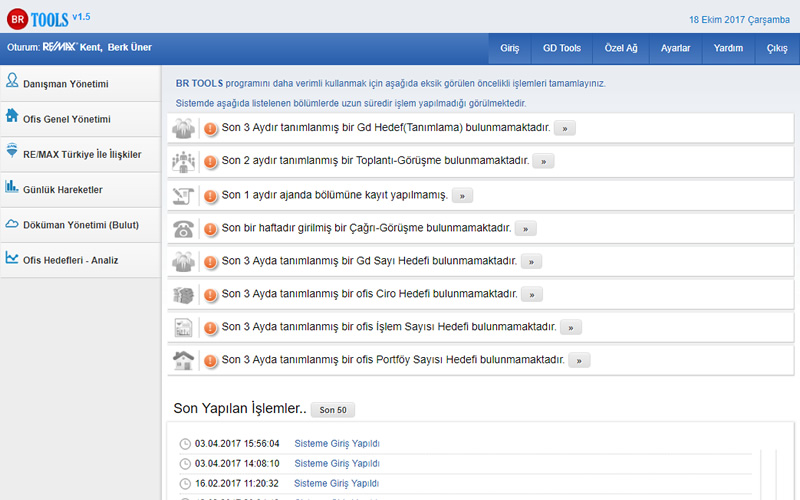800x500 pixels.
Task: Expand the ajanda bölümü arrow button
Action: pyautogui.click(x=462, y=195)
